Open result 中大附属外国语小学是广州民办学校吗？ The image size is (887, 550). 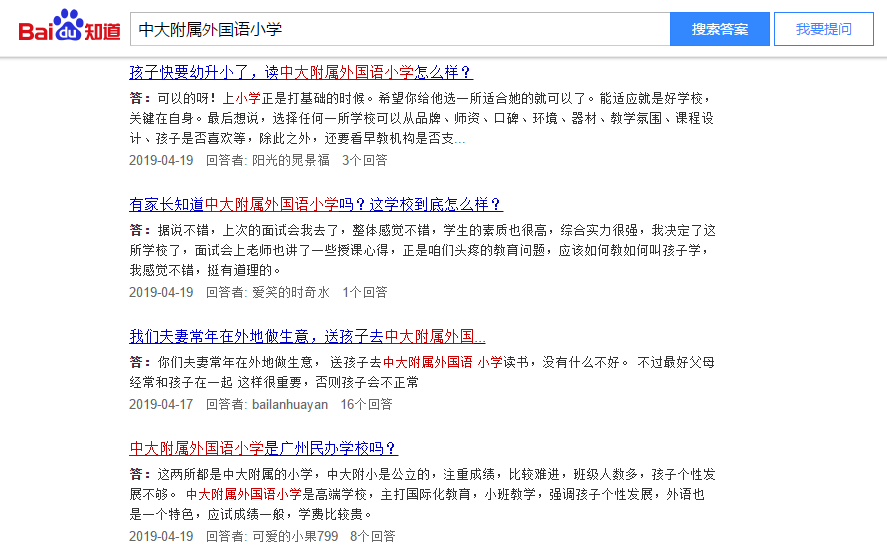click(x=264, y=449)
